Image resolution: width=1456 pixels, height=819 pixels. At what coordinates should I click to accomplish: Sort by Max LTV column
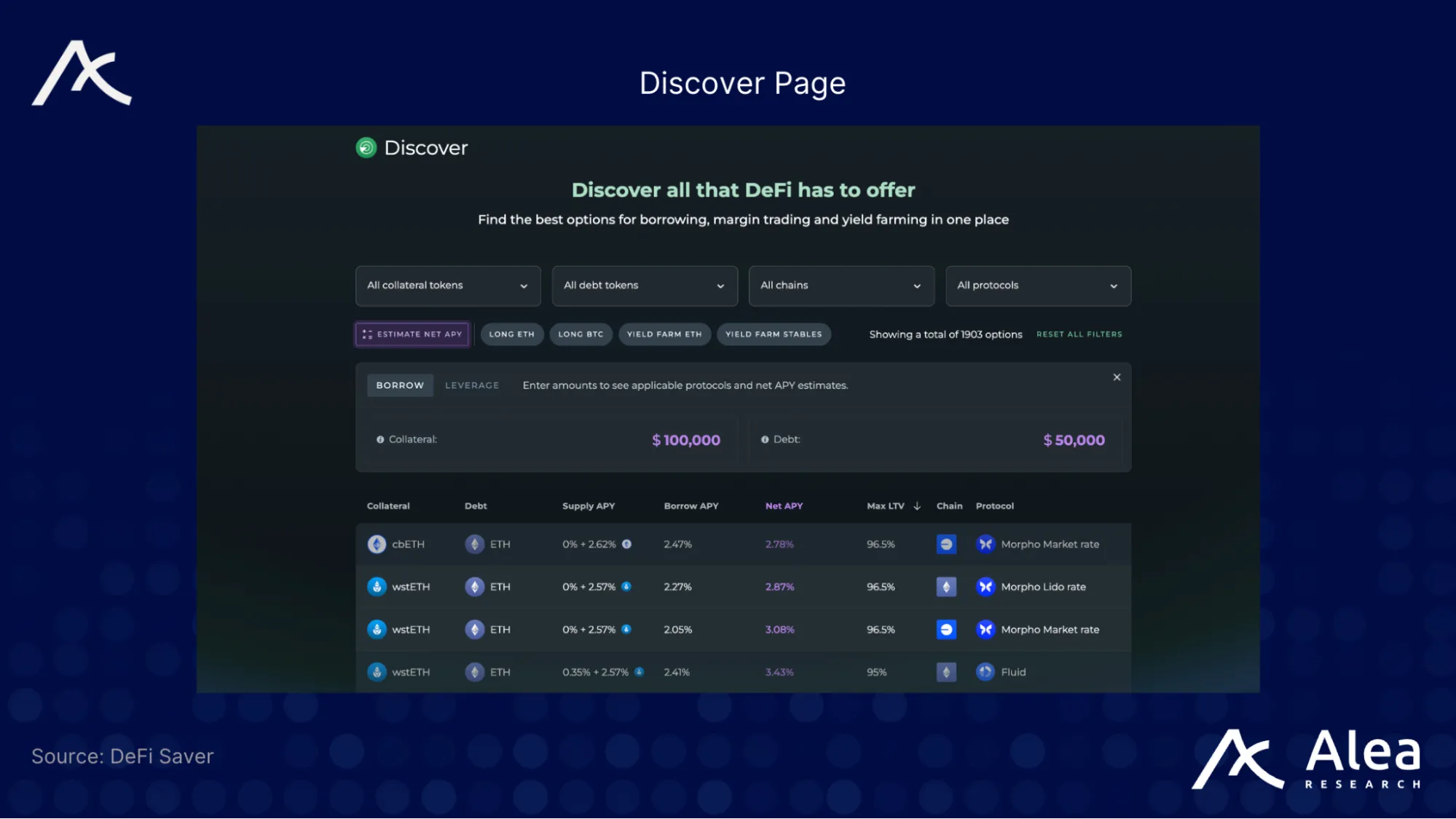point(890,506)
